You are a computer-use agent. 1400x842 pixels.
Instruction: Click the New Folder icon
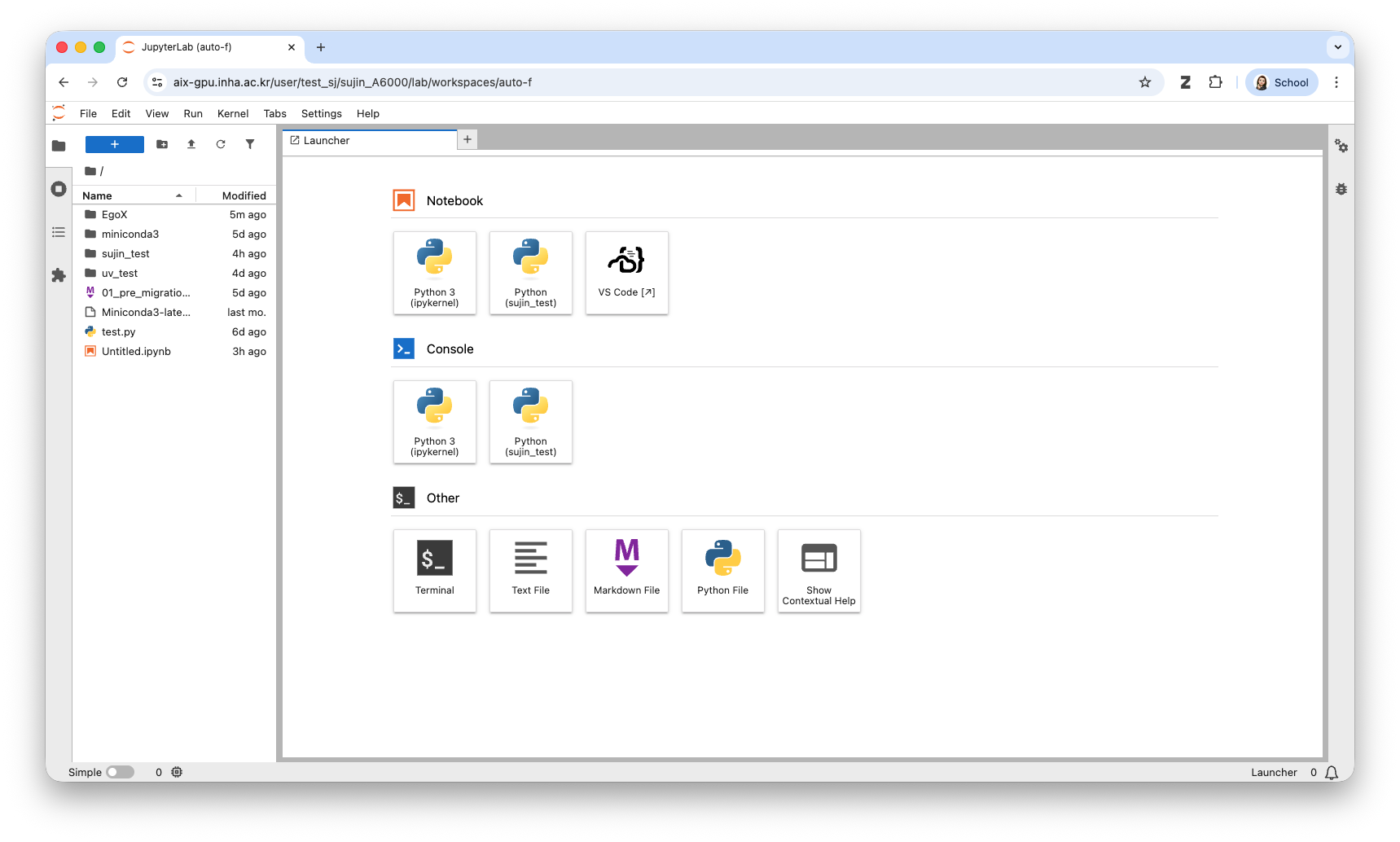[x=162, y=144]
